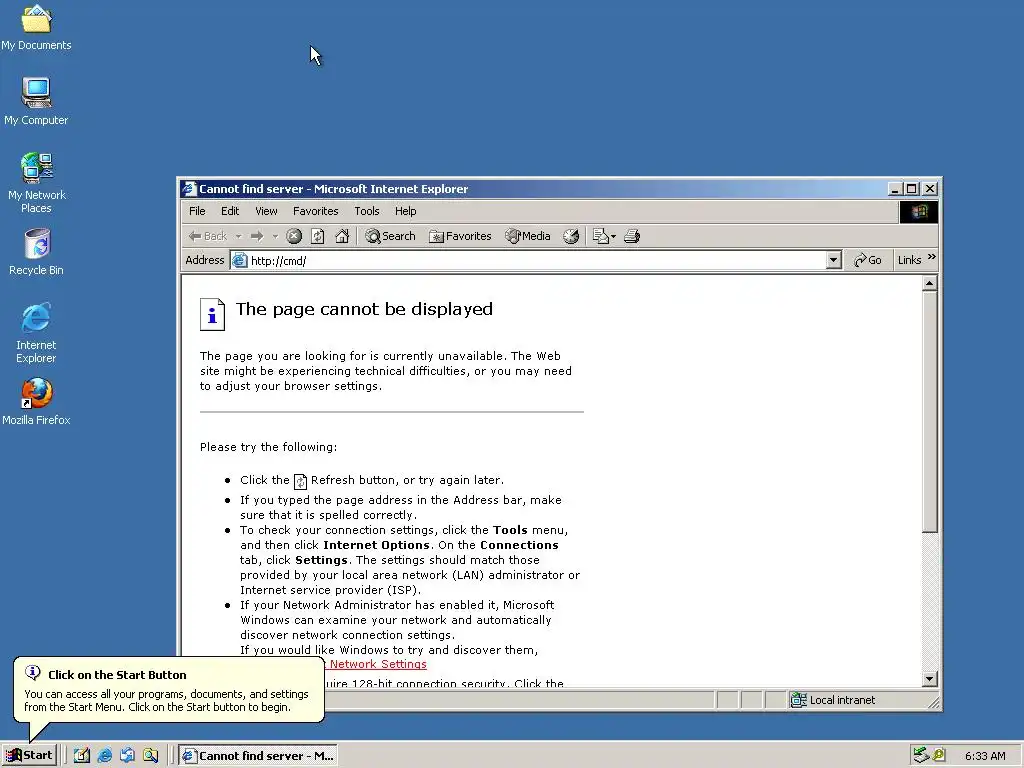The image size is (1024, 768).
Task: Select the My Computer desktop icon
Action: tap(36, 101)
